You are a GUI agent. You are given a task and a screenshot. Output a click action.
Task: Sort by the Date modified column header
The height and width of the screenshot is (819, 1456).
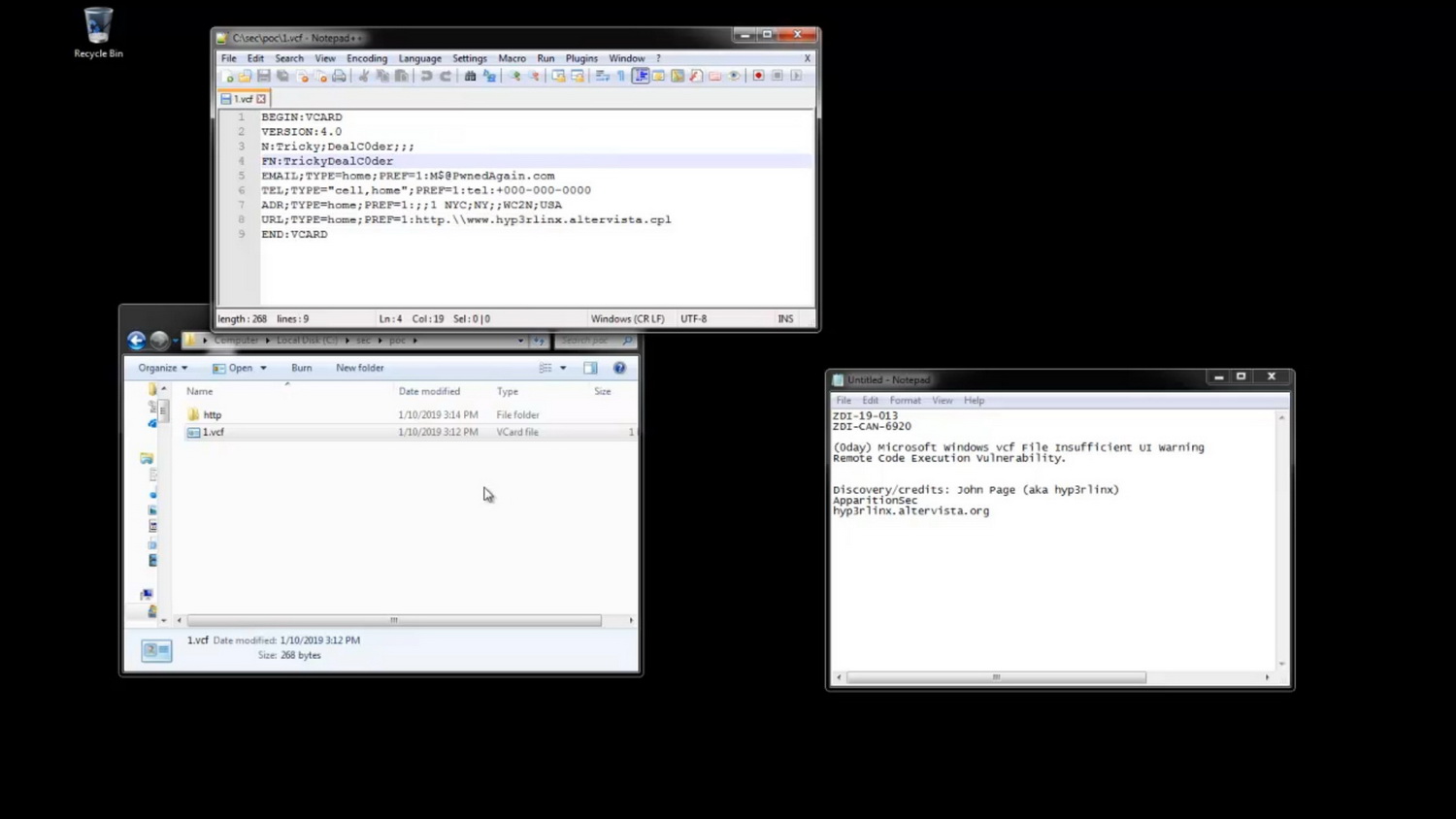[x=429, y=391]
